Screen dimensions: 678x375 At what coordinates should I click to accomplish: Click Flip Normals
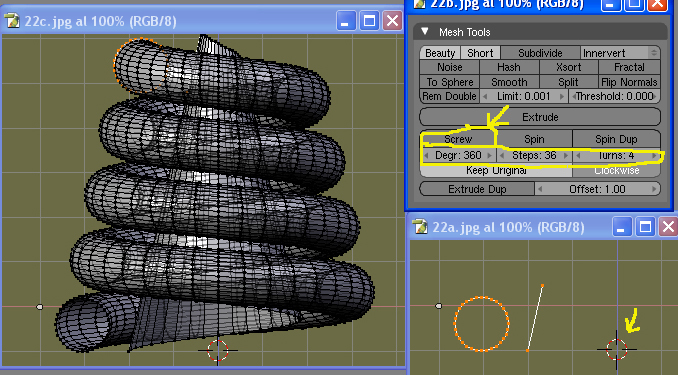point(629,82)
